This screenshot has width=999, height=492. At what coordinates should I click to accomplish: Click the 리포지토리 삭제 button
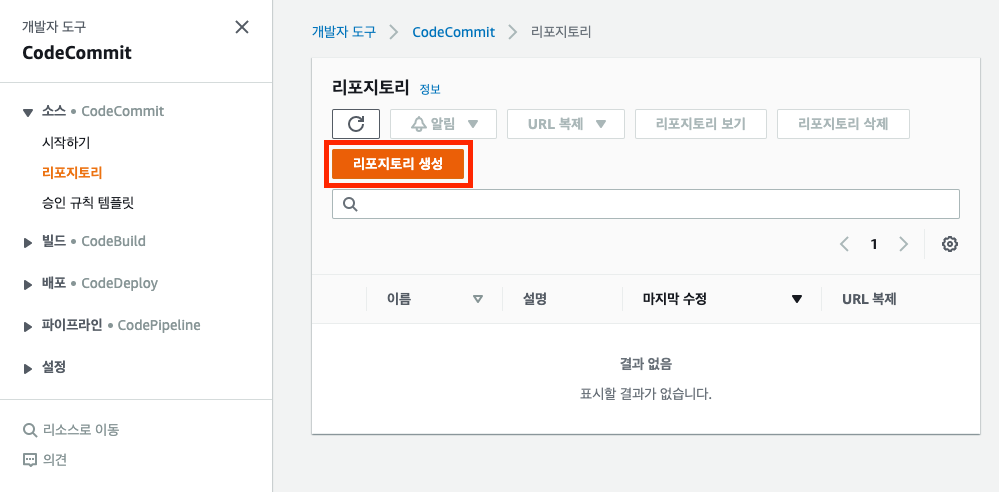844,124
